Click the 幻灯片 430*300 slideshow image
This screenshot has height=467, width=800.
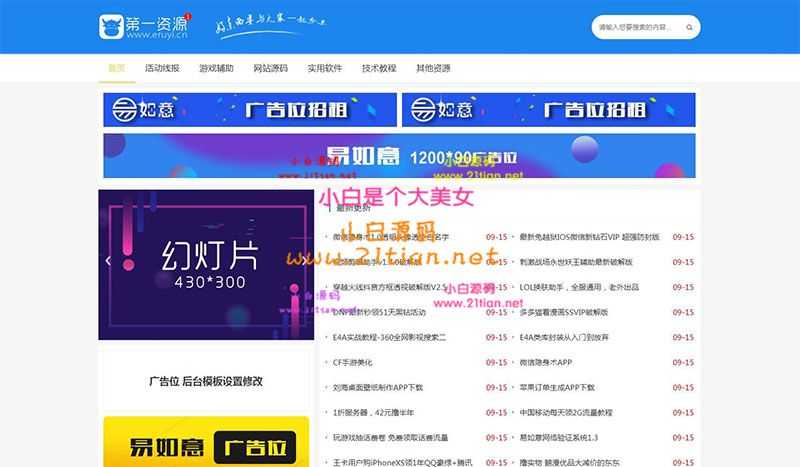(206, 265)
